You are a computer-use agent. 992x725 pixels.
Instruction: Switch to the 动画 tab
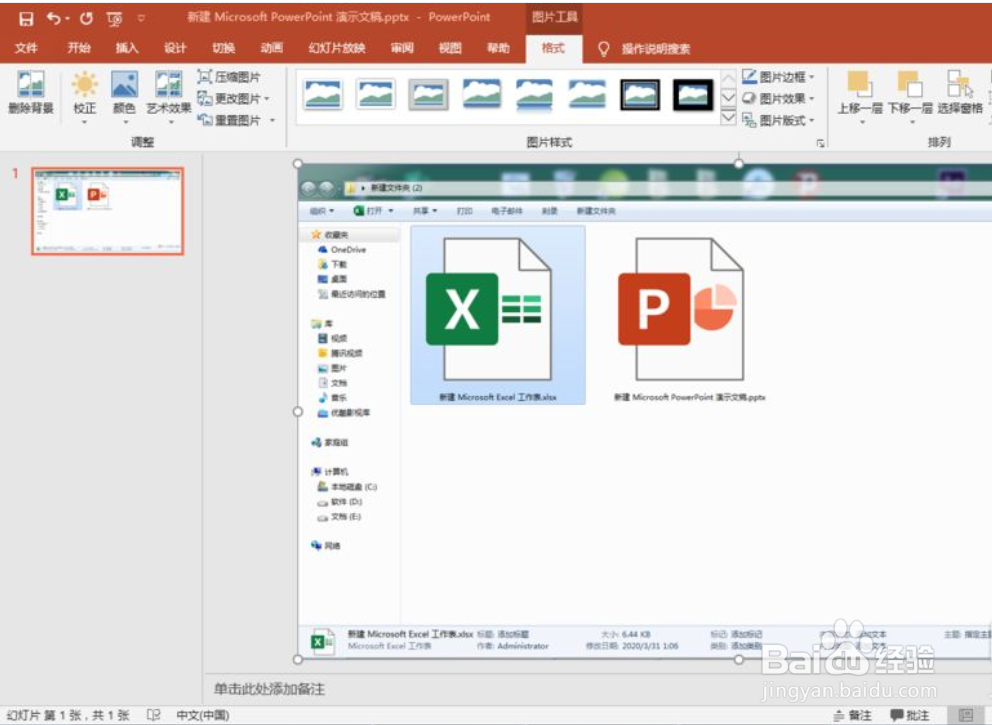click(271, 48)
